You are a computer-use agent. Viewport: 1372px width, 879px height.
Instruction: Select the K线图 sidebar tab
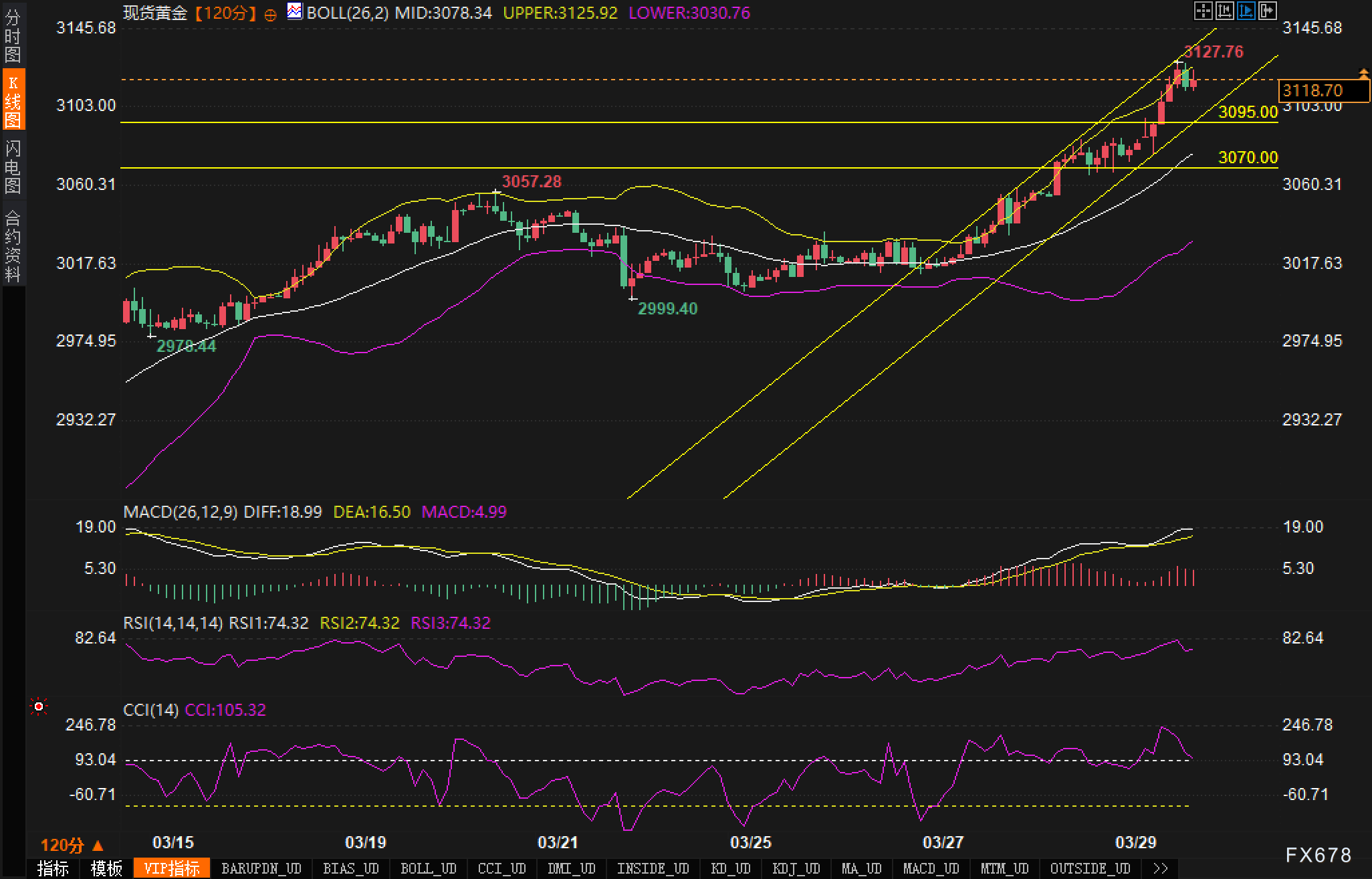[12, 100]
